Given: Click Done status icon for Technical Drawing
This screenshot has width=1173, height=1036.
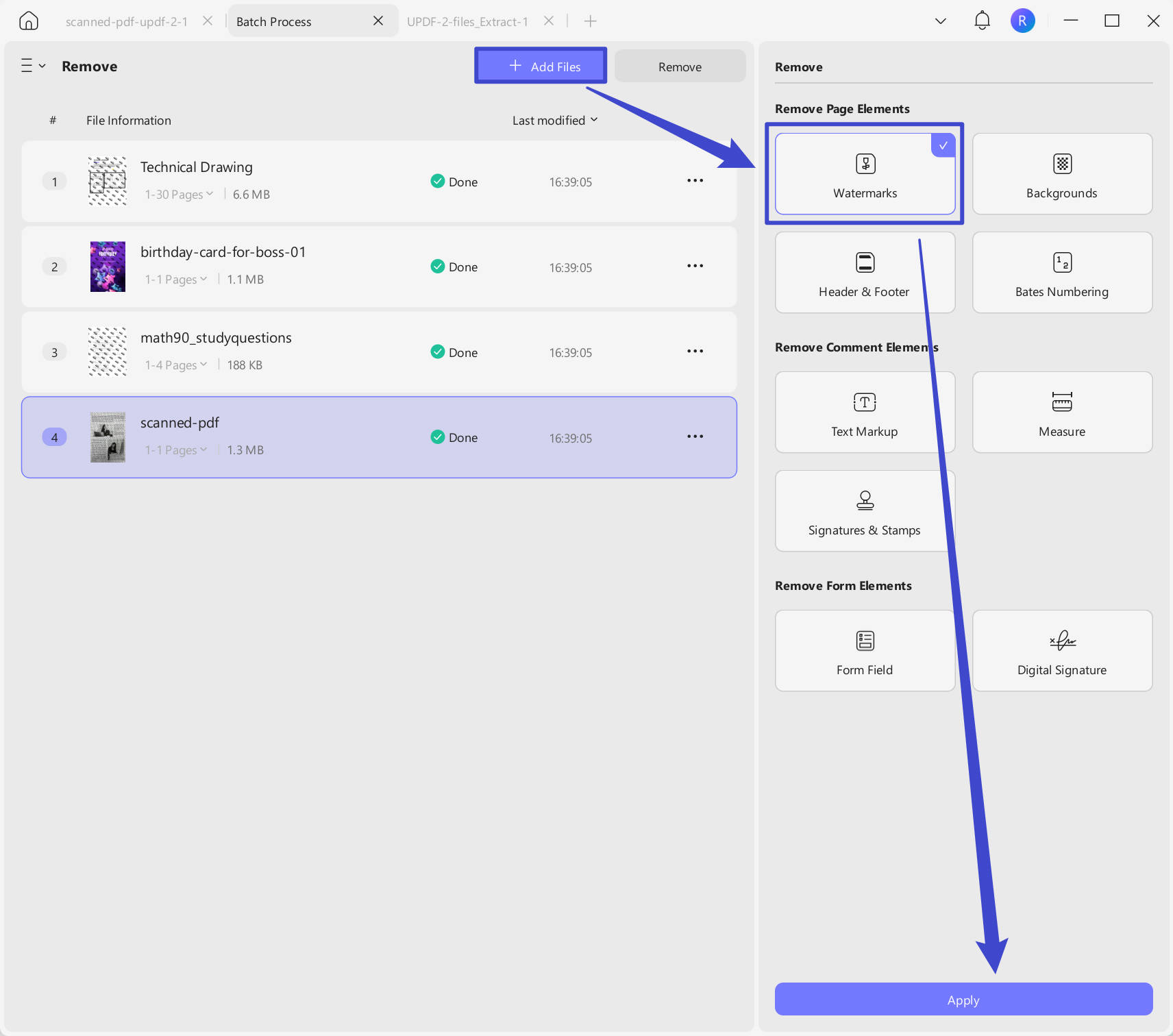Looking at the screenshot, I should (437, 181).
